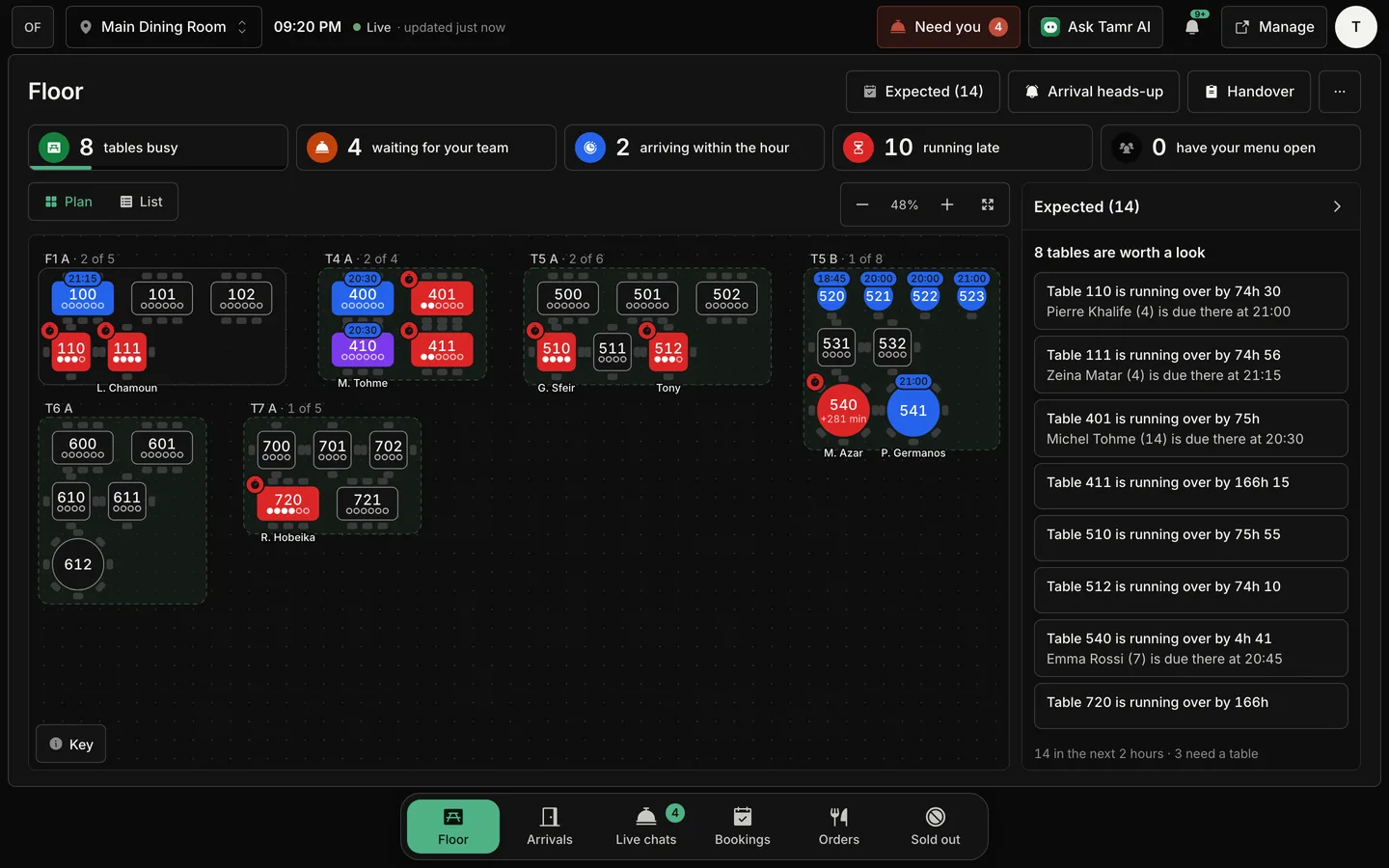
Task: Click the Expected (14) header button
Action: click(923, 92)
